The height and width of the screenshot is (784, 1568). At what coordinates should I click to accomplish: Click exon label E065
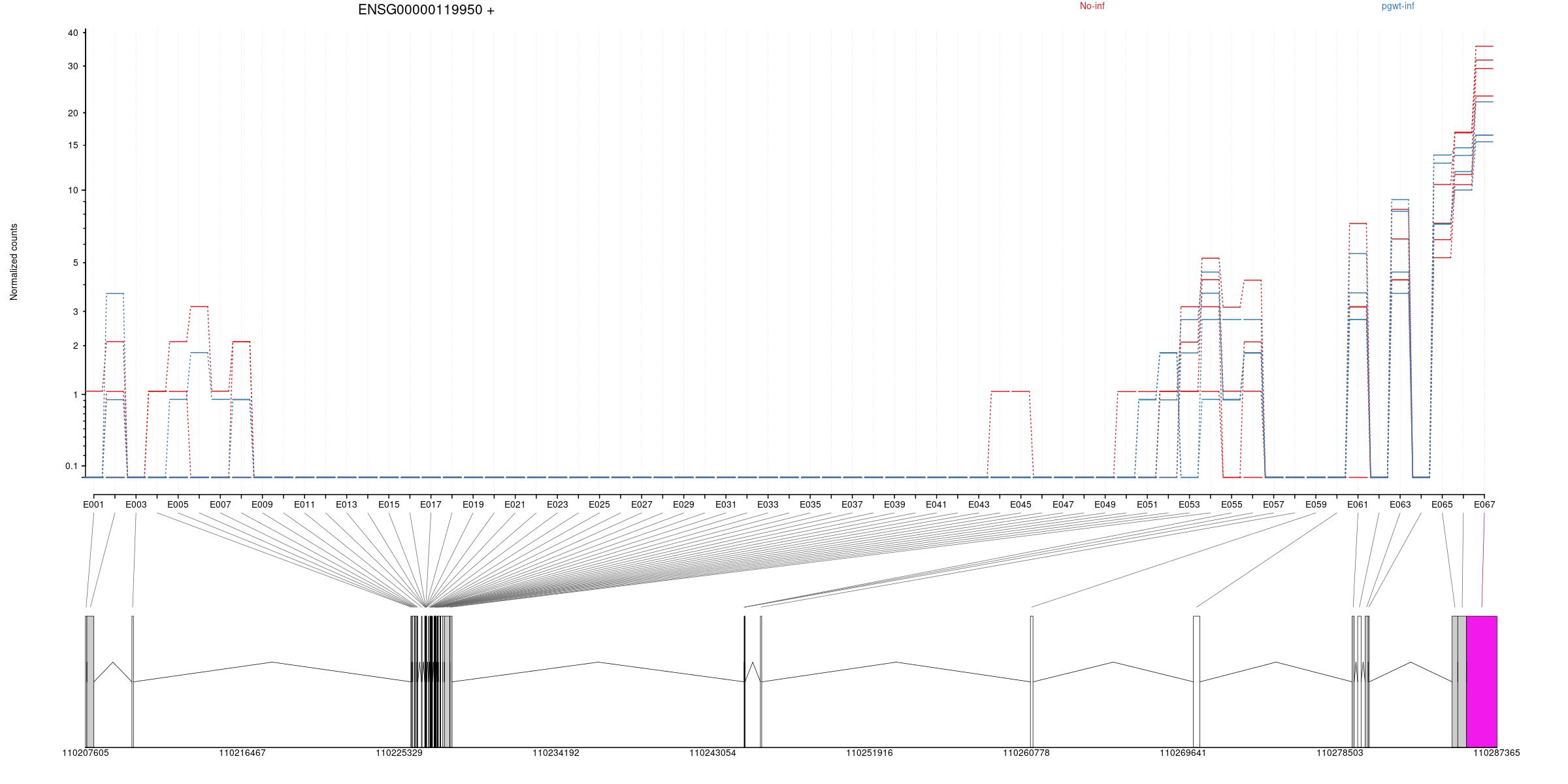click(x=1442, y=504)
